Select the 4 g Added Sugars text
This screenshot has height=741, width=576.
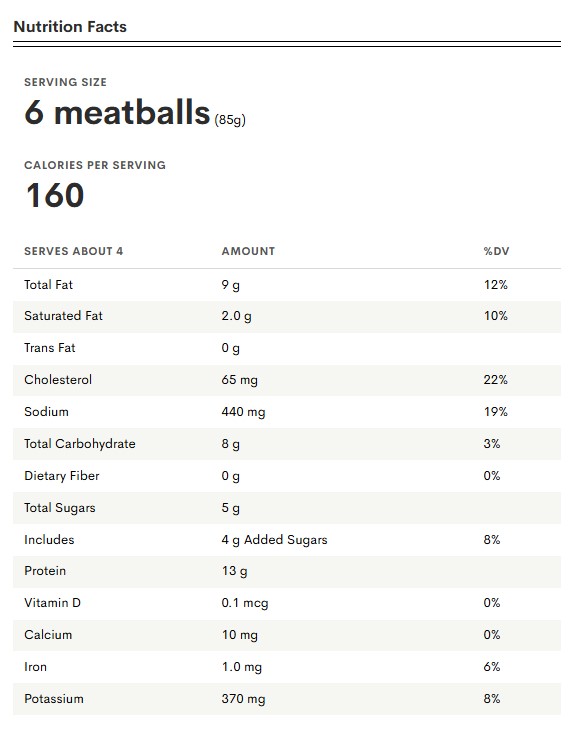tap(274, 540)
